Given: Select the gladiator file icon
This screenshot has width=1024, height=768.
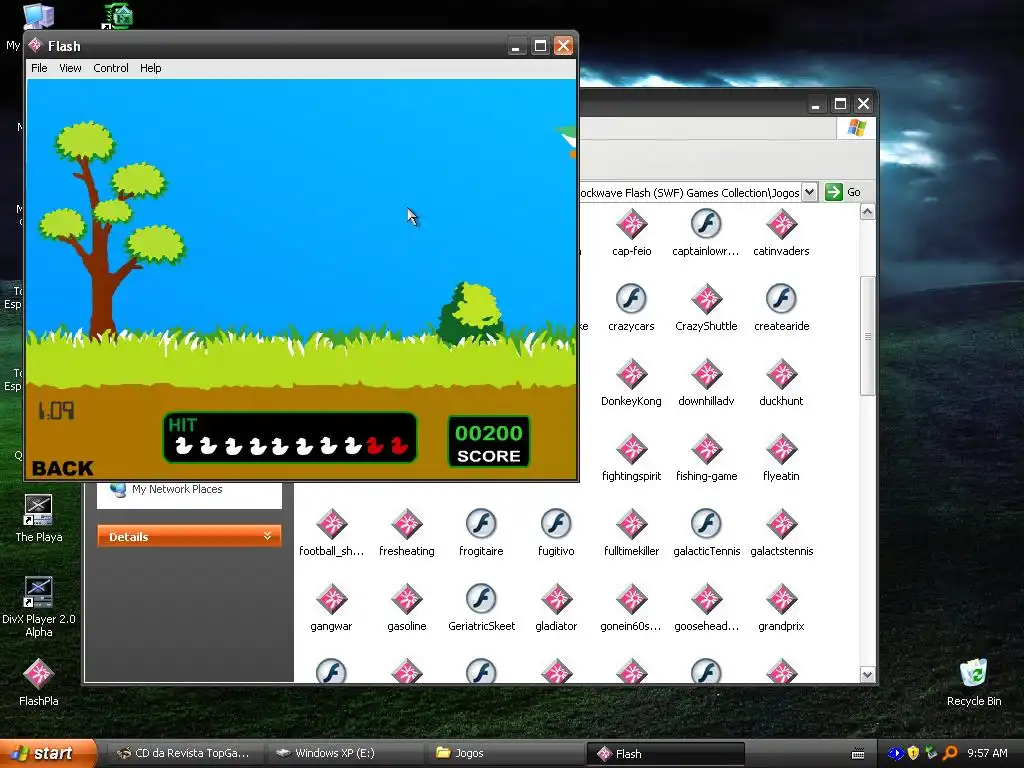Looking at the screenshot, I should click(x=556, y=600).
